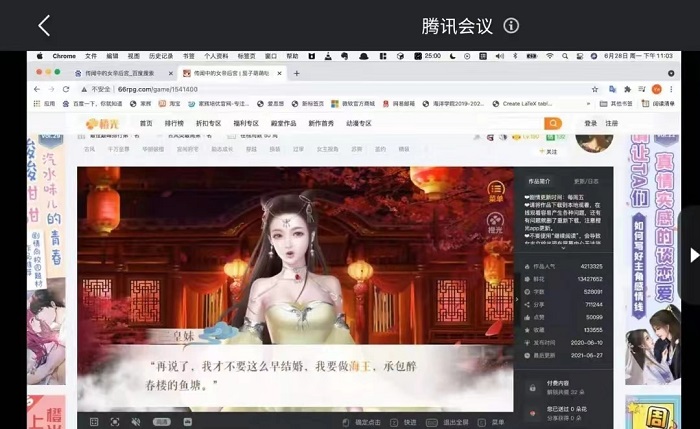Open the 书签 menu
The width and height of the screenshot is (700, 429).
point(188,56)
